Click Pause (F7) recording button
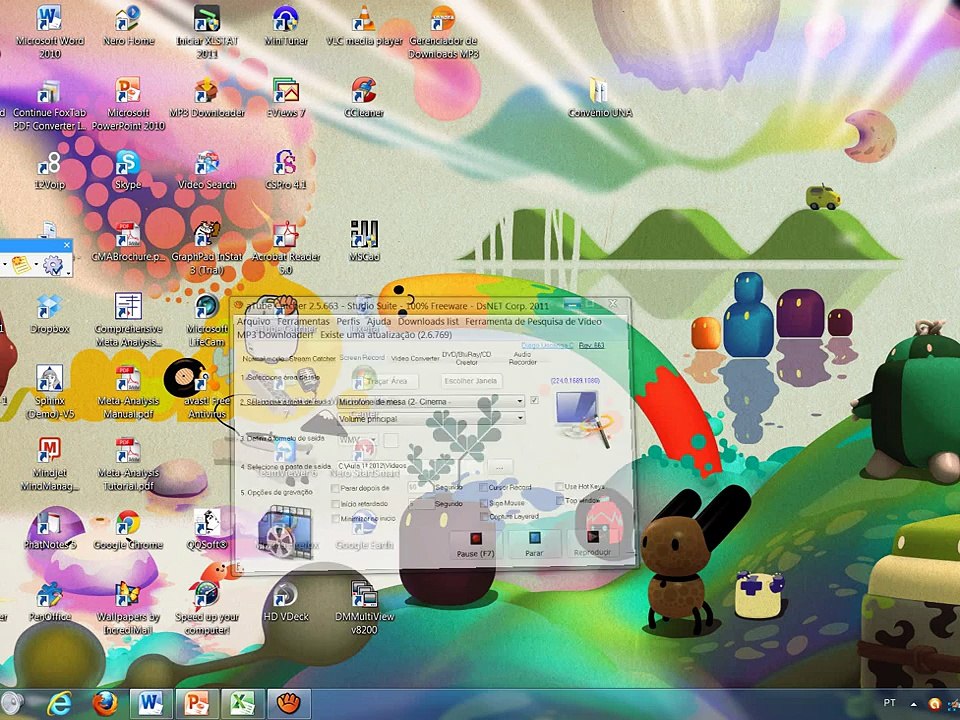The width and height of the screenshot is (960, 720). [476, 544]
